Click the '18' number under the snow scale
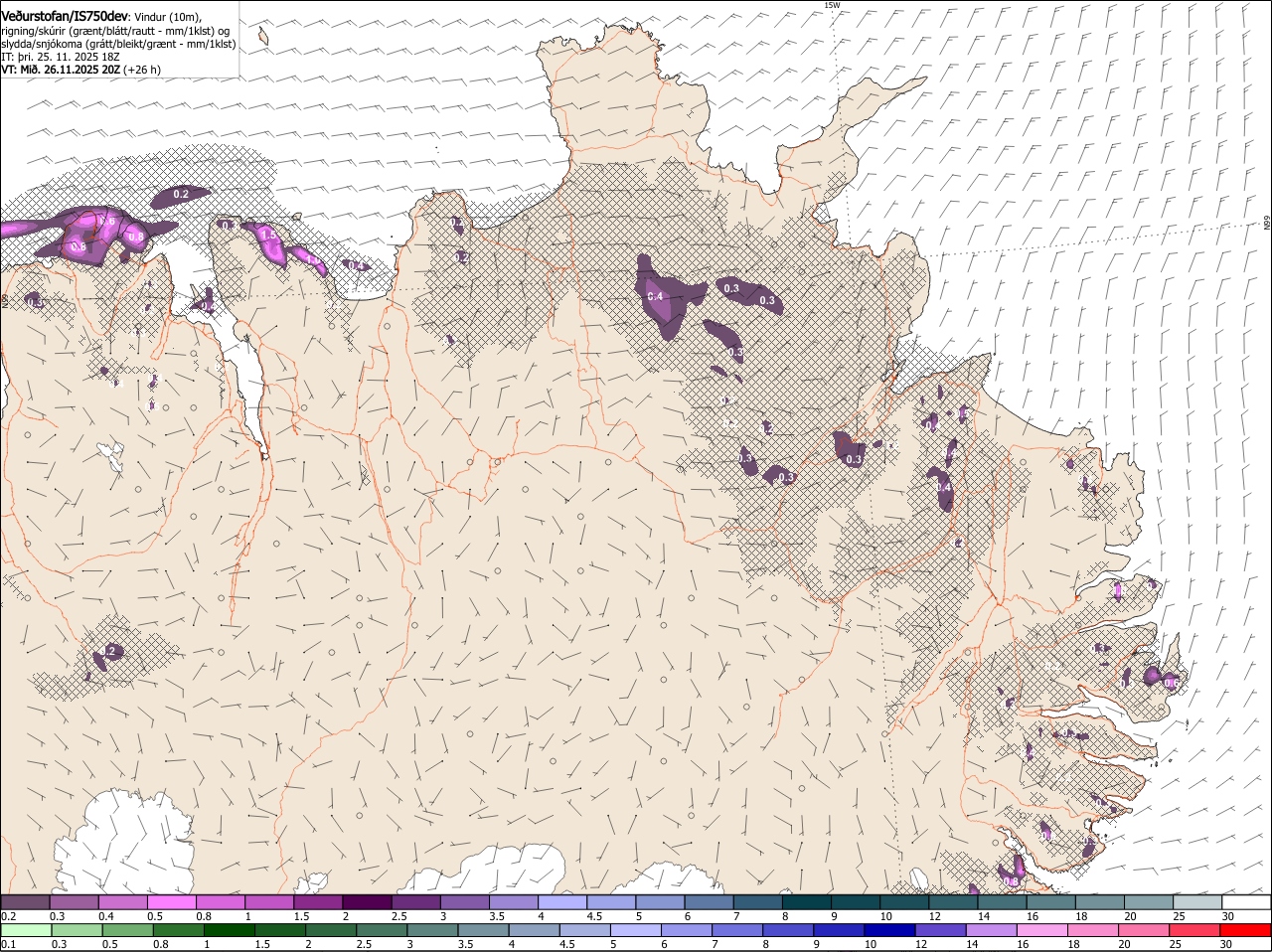 click(x=1080, y=916)
